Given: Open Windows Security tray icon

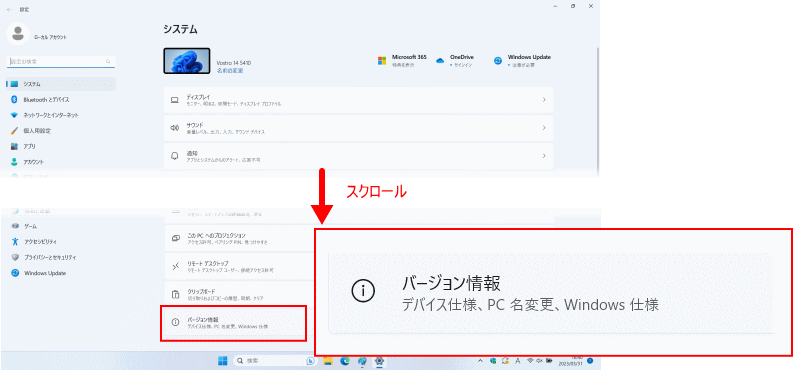Looking at the screenshot, I should tap(493, 361).
